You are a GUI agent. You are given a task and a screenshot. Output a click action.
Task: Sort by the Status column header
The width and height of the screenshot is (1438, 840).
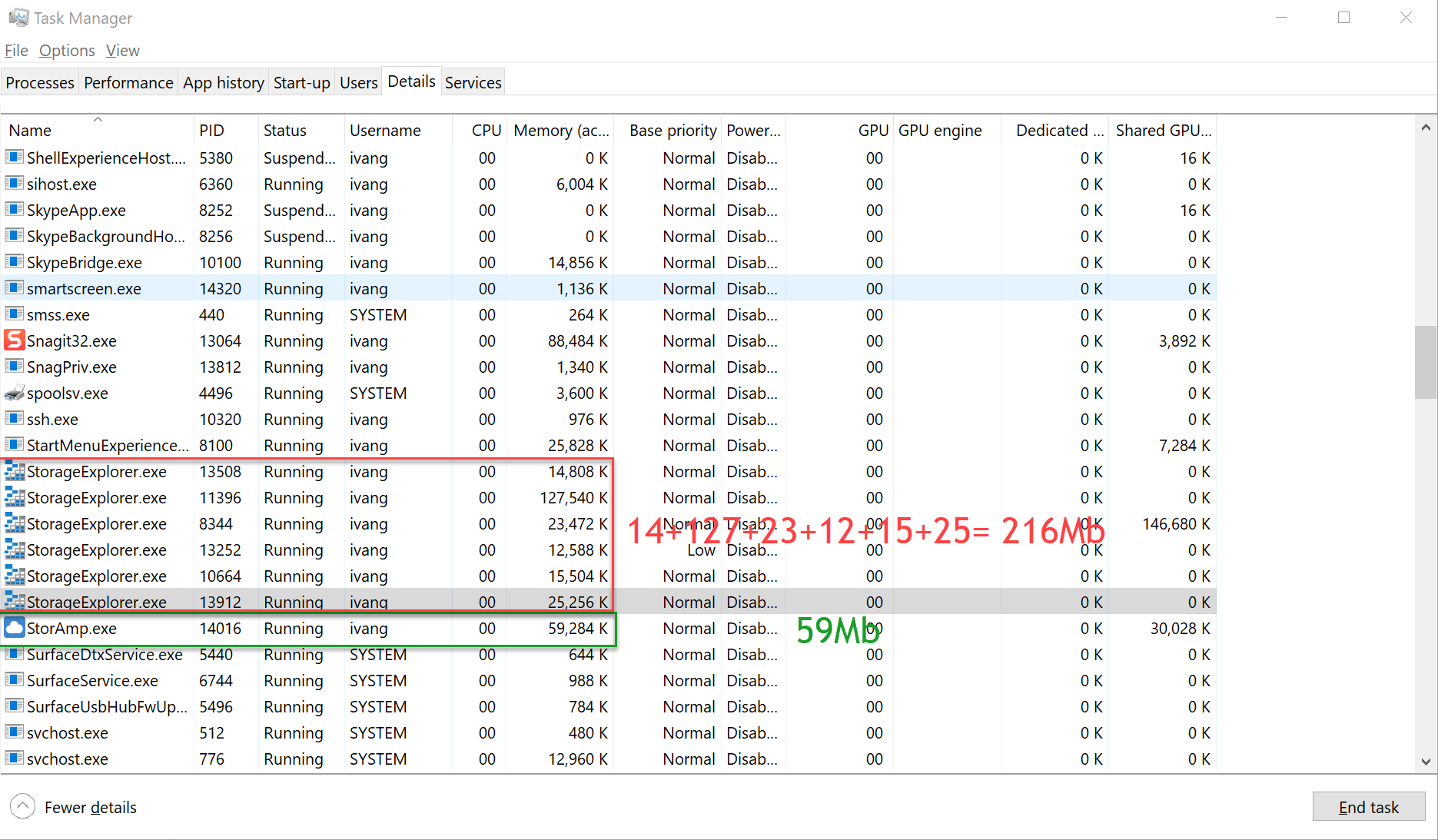(301, 130)
